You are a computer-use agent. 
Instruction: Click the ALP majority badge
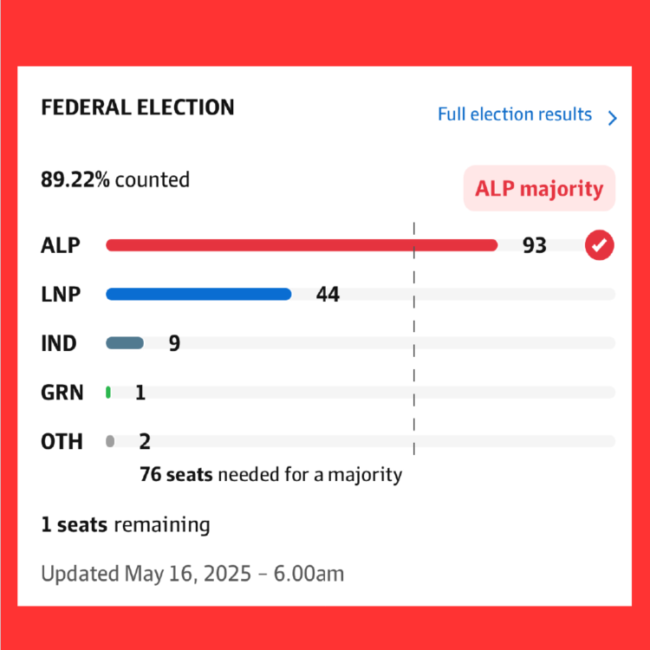pyautogui.click(x=539, y=189)
